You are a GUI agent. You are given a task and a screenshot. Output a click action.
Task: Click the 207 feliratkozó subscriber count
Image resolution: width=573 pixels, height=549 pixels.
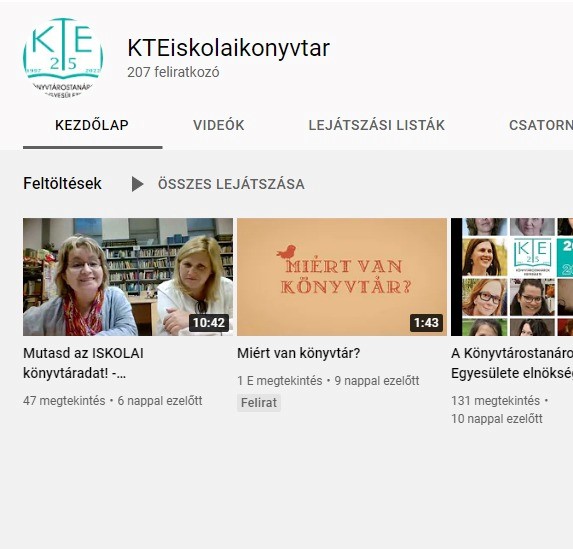(173, 72)
